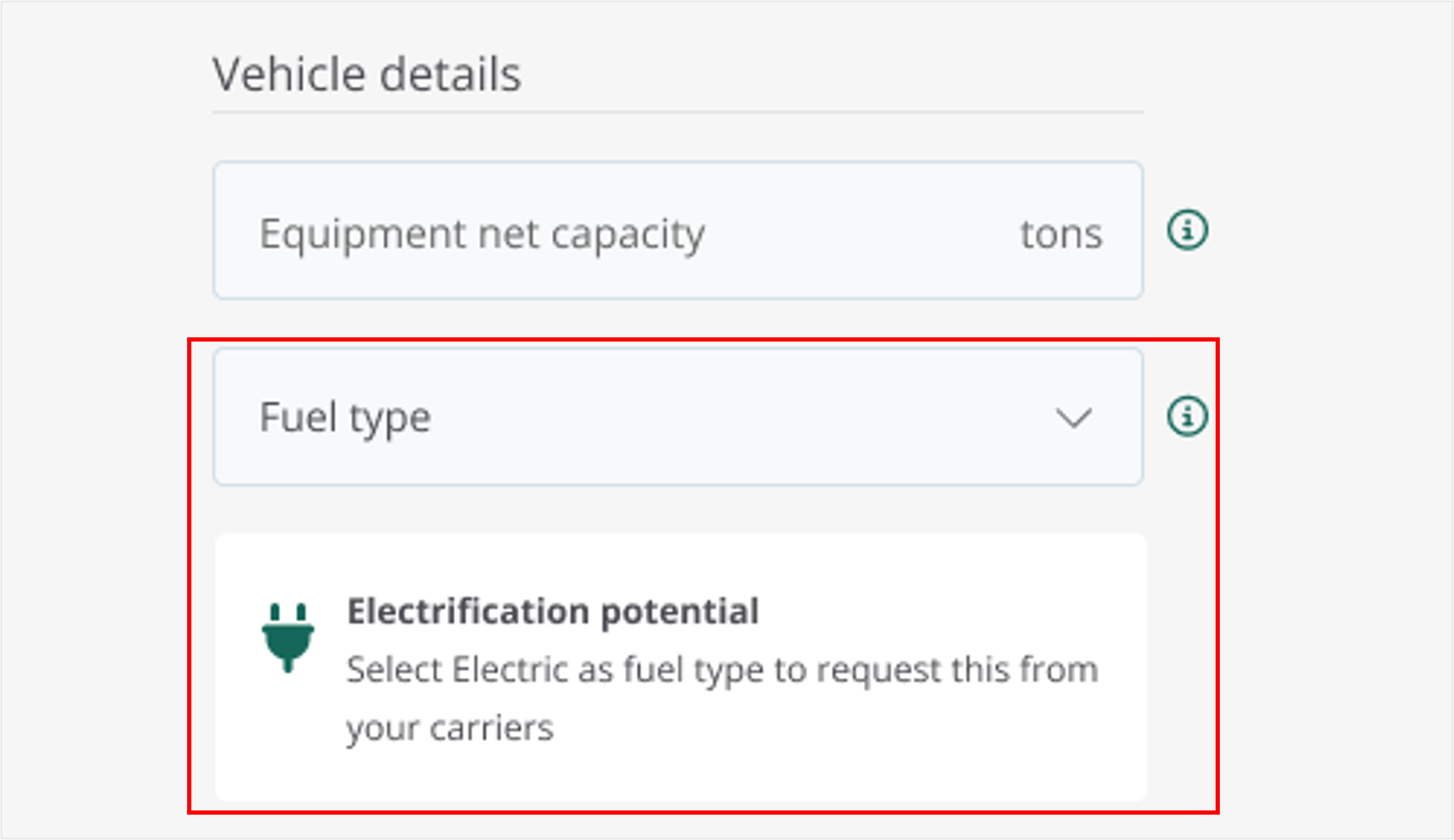This screenshot has width=1454, height=840.
Task: Click the plug prongs atop electrification icon
Action: (x=288, y=612)
